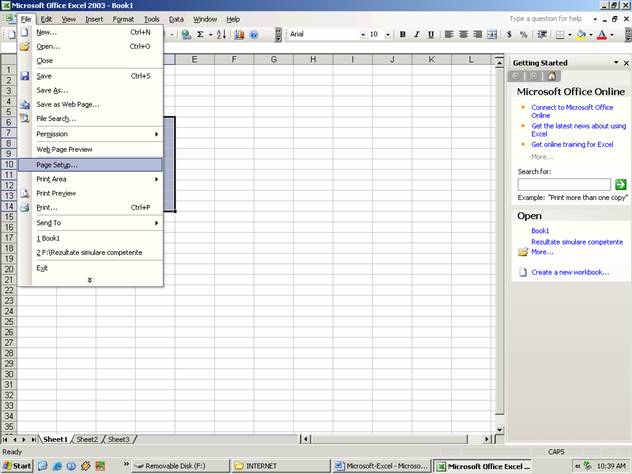Open Rezultate simulare competente from task pane
This screenshot has height=474, width=632.
(x=577, y=242)
